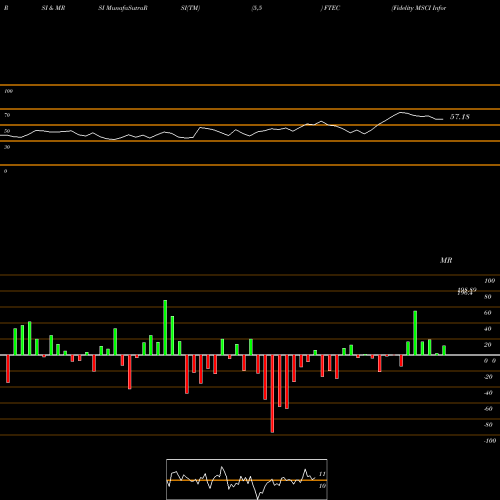The image size is (500, 500).
Task: Open the mini line chart thumbnail at bottom
Action: (247, 479)
